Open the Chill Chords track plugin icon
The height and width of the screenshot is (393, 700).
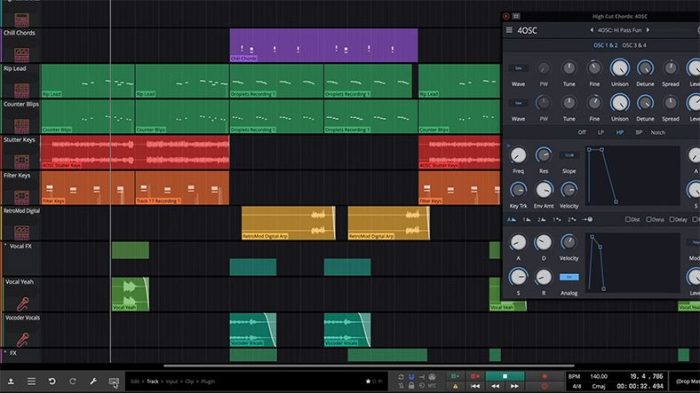(21, 55)
